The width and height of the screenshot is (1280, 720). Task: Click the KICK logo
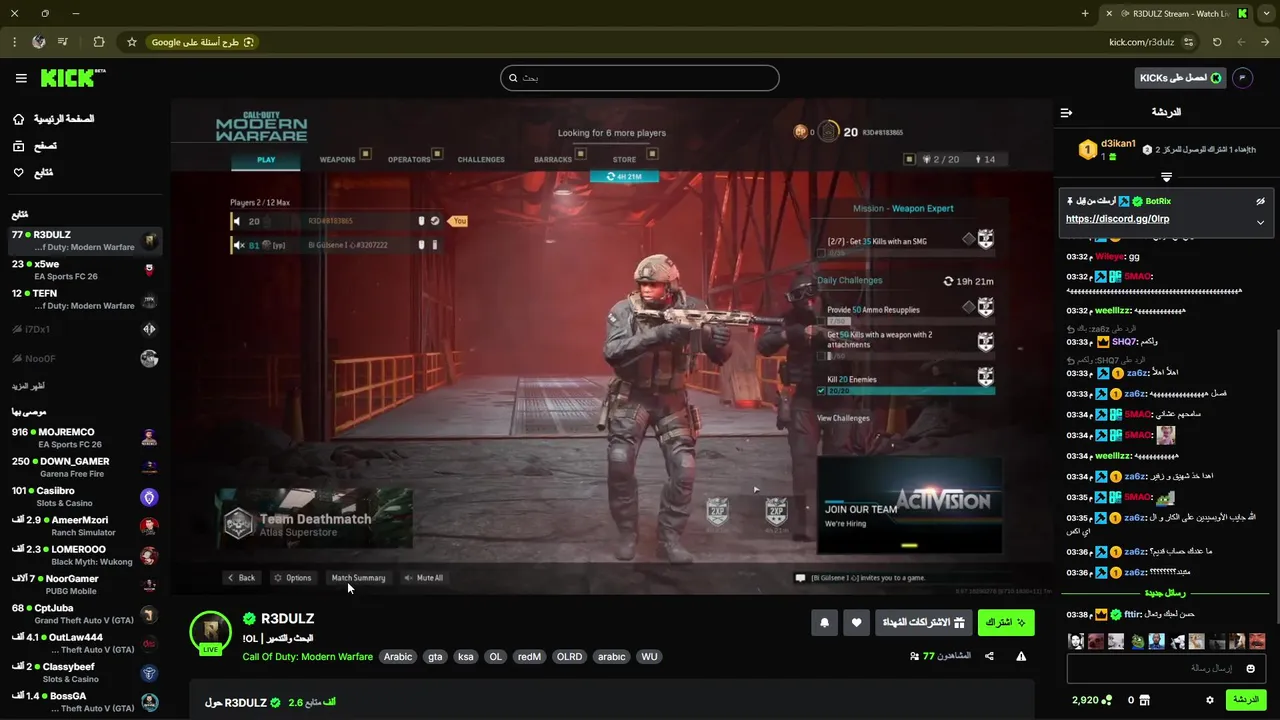(x=72, y=78)
